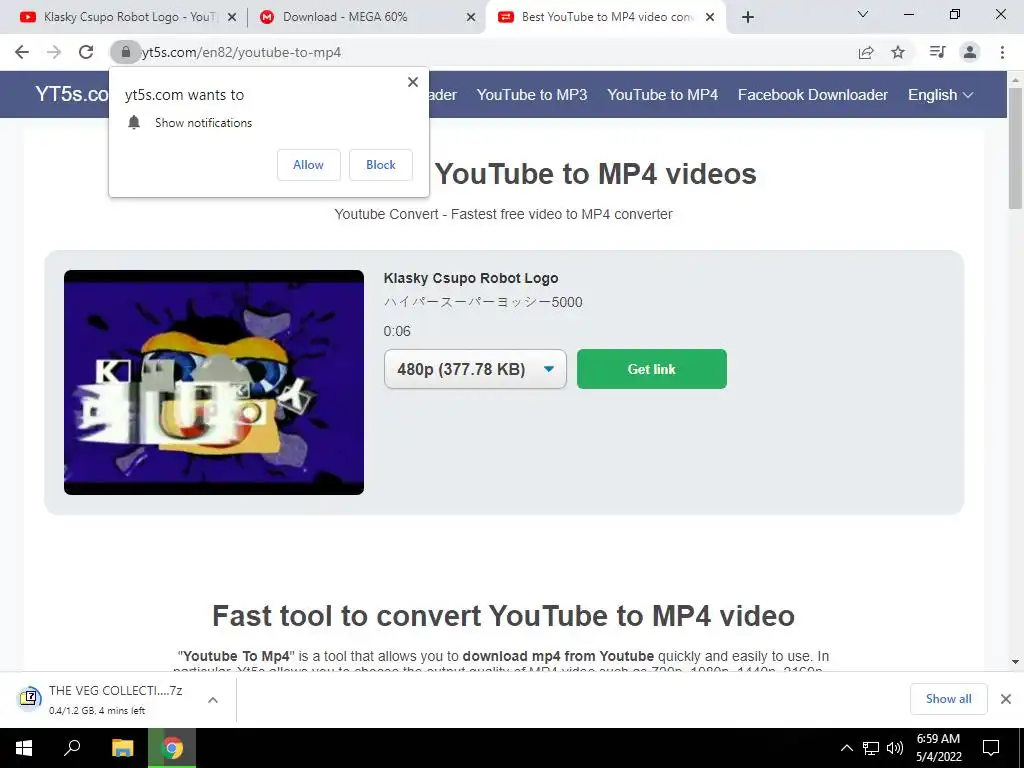The width and height of the screenshot is (1024, 768).
Task: Click the Fast tool to convert heading
Action: 504,616
